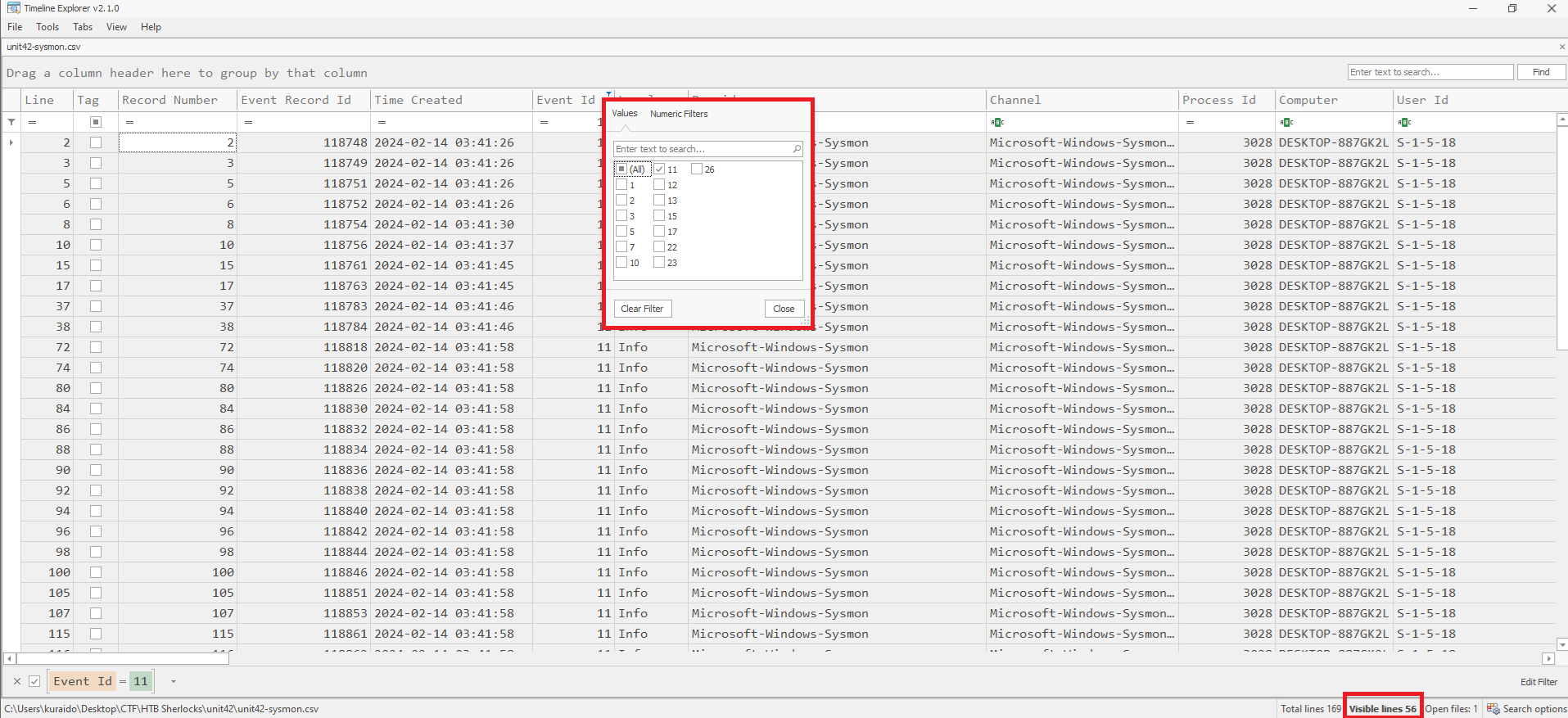Expand the row indicator arrow on first row
This screenshot has height=718, width=1568.
(11, 142)
